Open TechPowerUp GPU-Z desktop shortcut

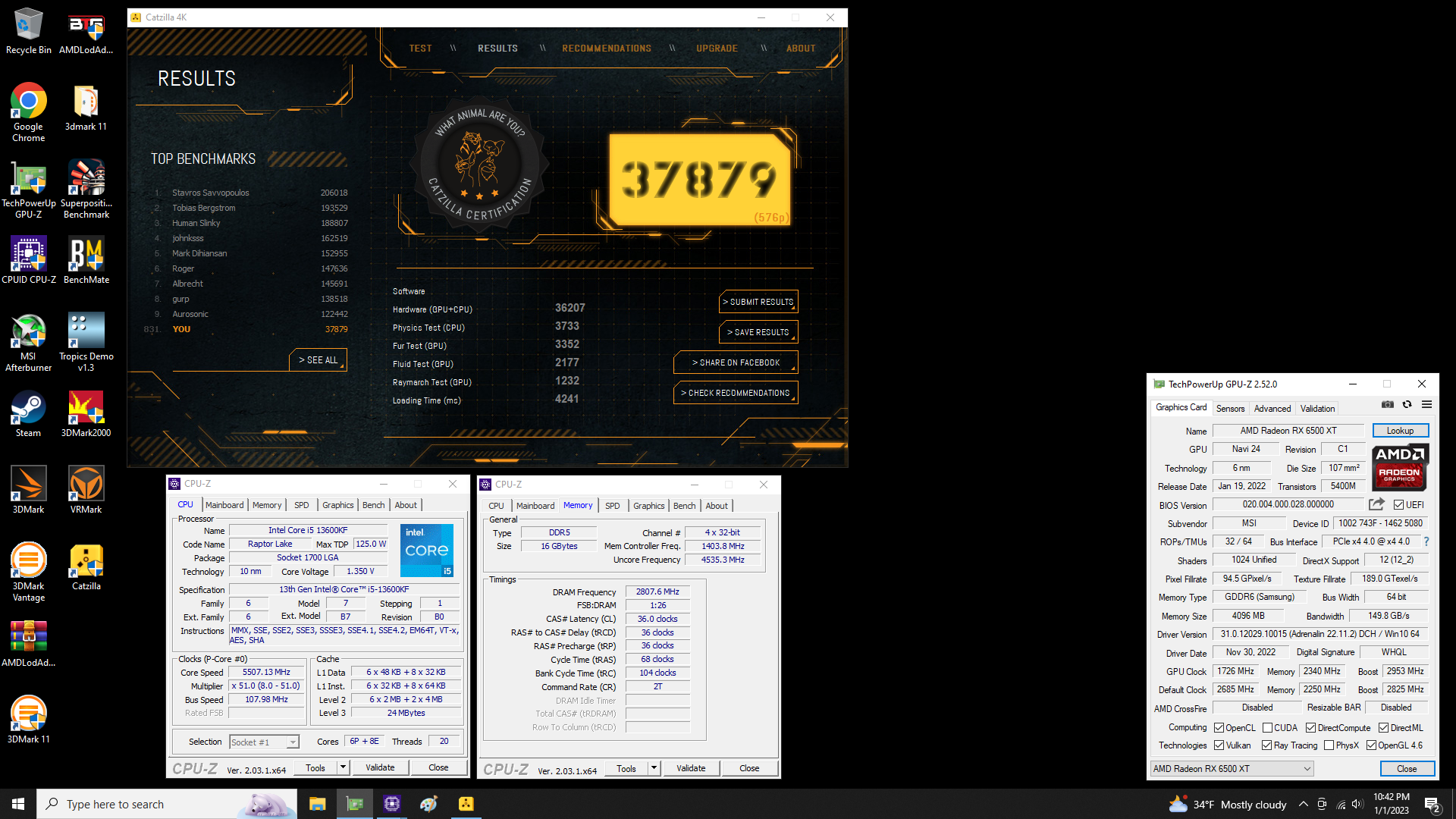coord(28,190)
